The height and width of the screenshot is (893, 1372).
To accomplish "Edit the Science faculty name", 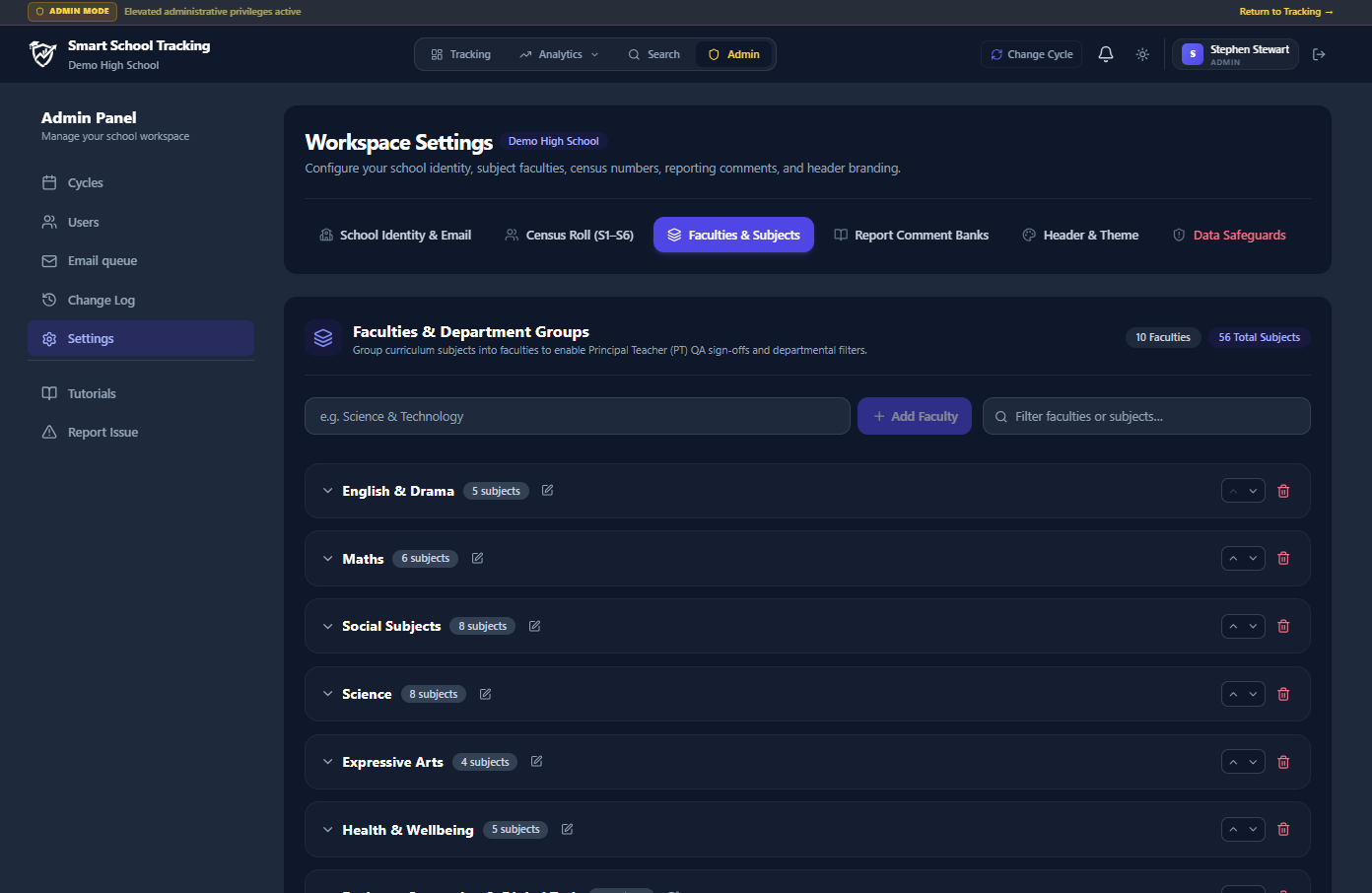I will click(x=486, y=694).
